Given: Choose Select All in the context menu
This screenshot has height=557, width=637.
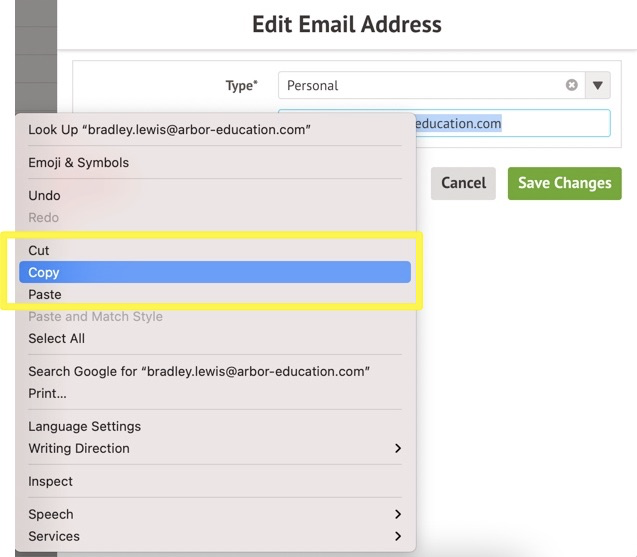Looking at the screenshot, I should tap(57, 338).
